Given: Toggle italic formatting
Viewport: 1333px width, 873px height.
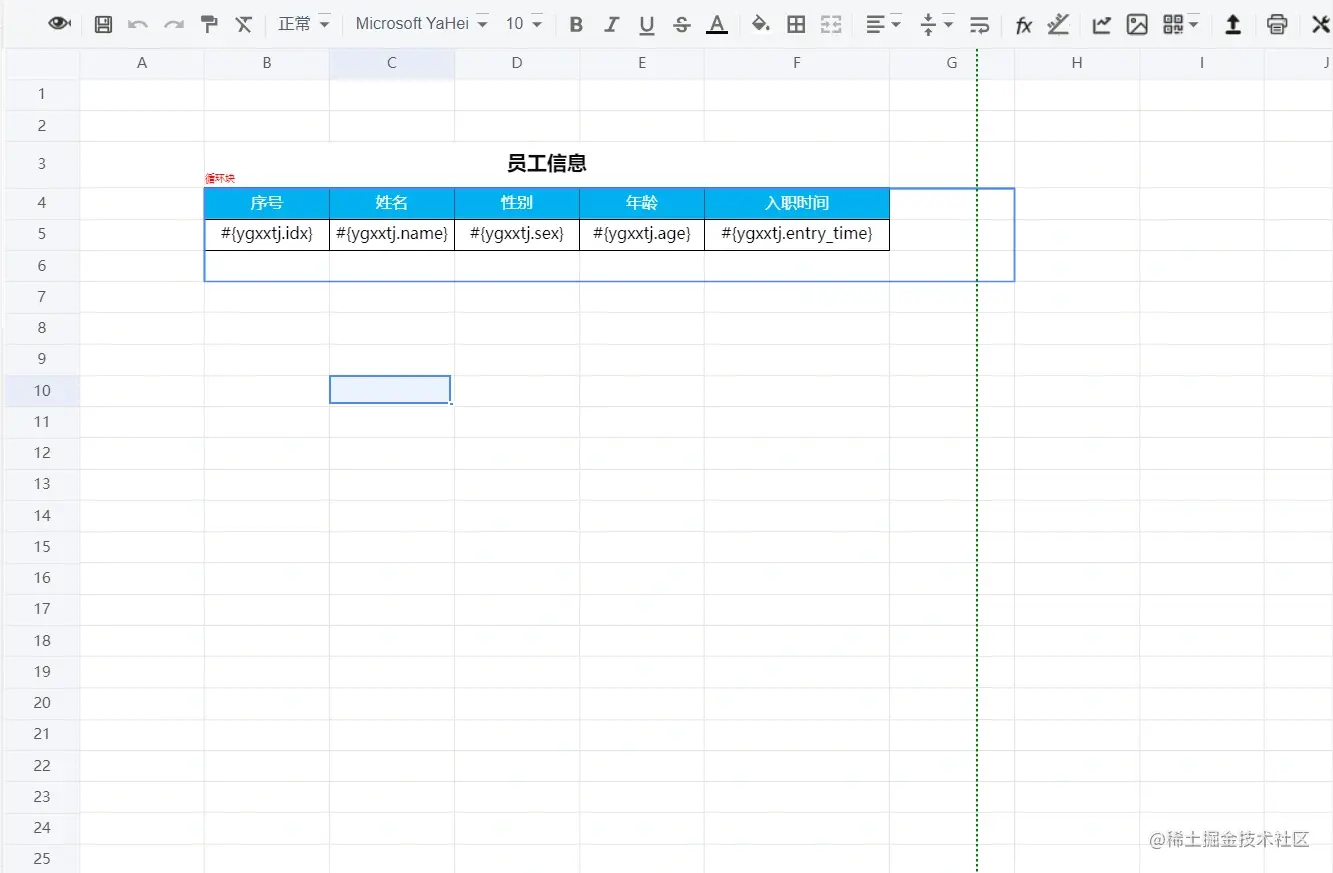Looking at the screenshot, I should (612, 24).
